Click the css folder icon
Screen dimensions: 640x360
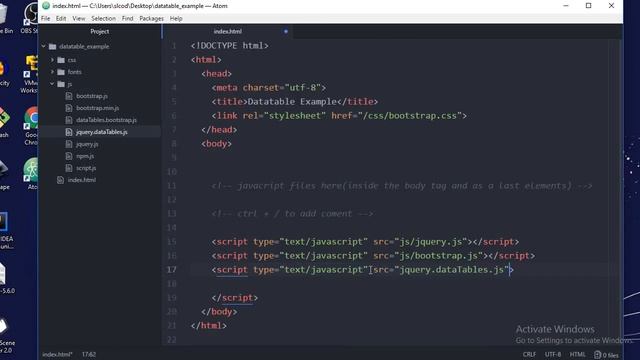(61, 60)
